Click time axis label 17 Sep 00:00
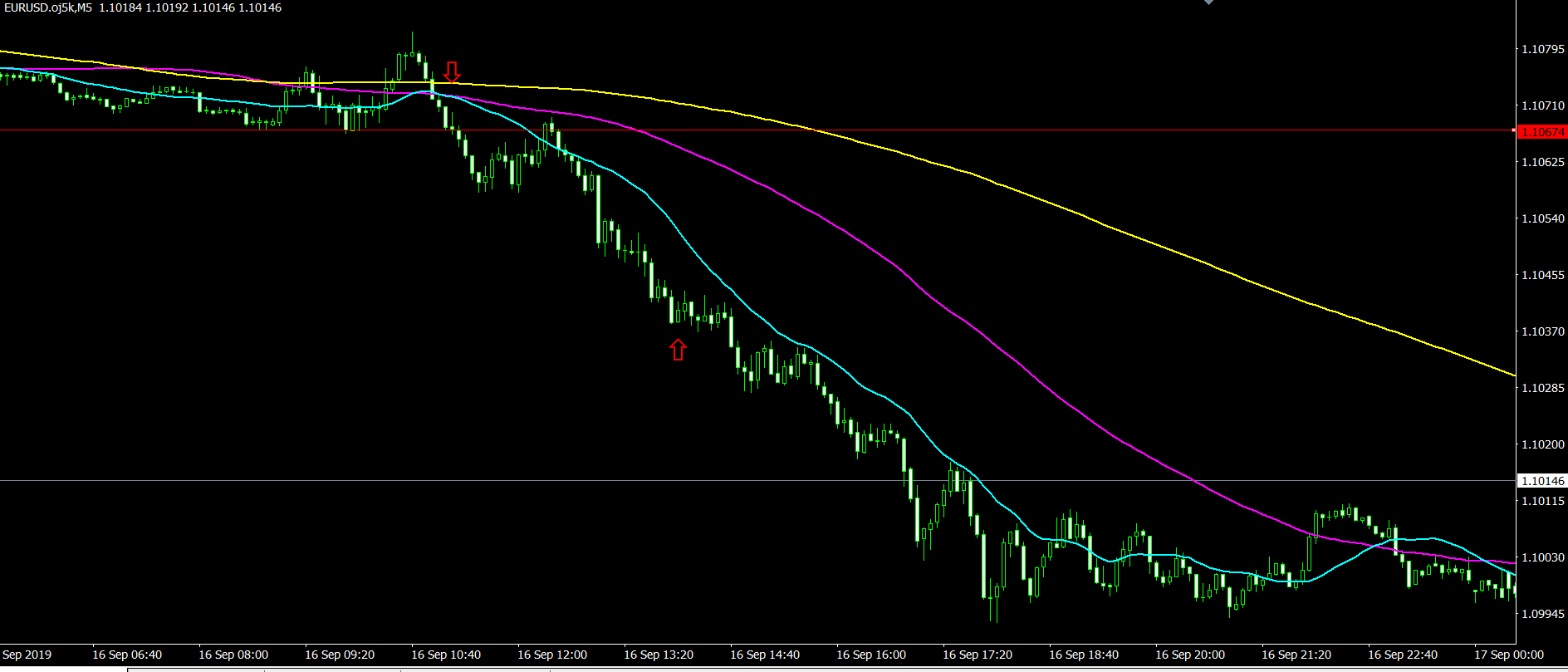The image size is (1568, 672). pos(1509,655)
